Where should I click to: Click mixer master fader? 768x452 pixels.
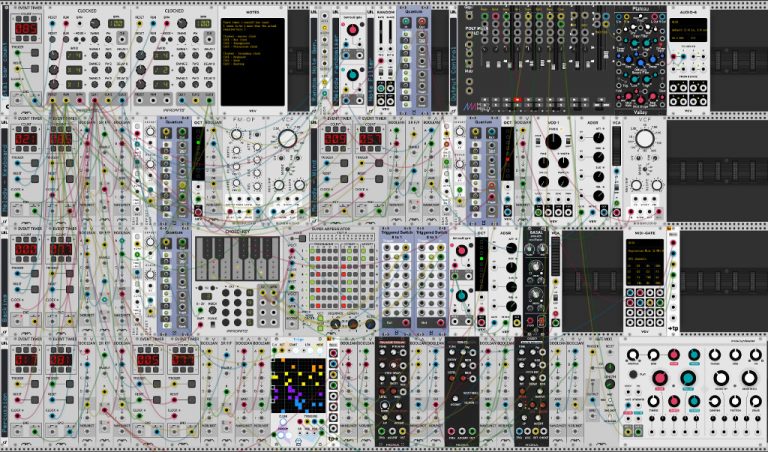click(x=605, y=54)
